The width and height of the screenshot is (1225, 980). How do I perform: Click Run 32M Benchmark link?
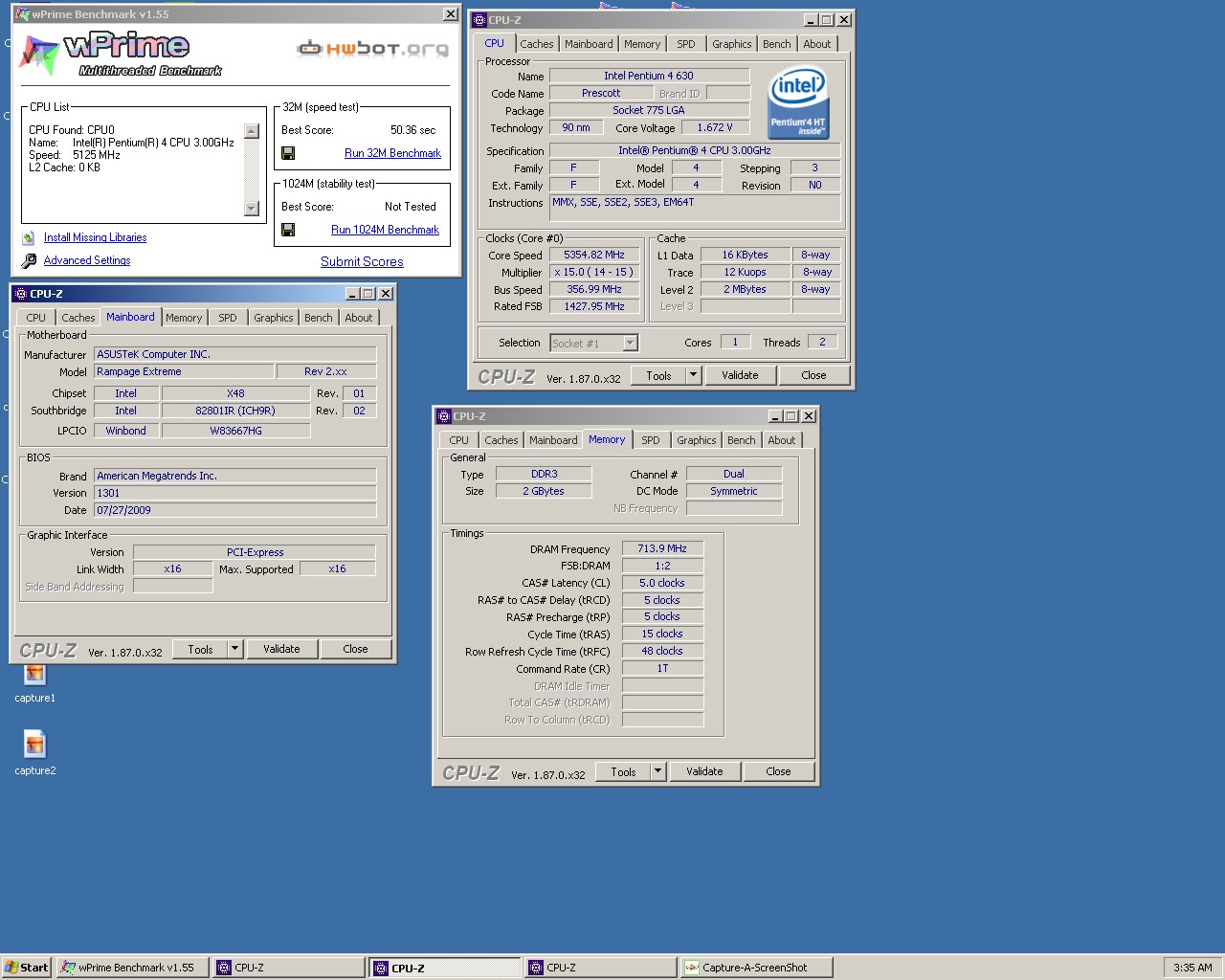[x=392, y=153]
